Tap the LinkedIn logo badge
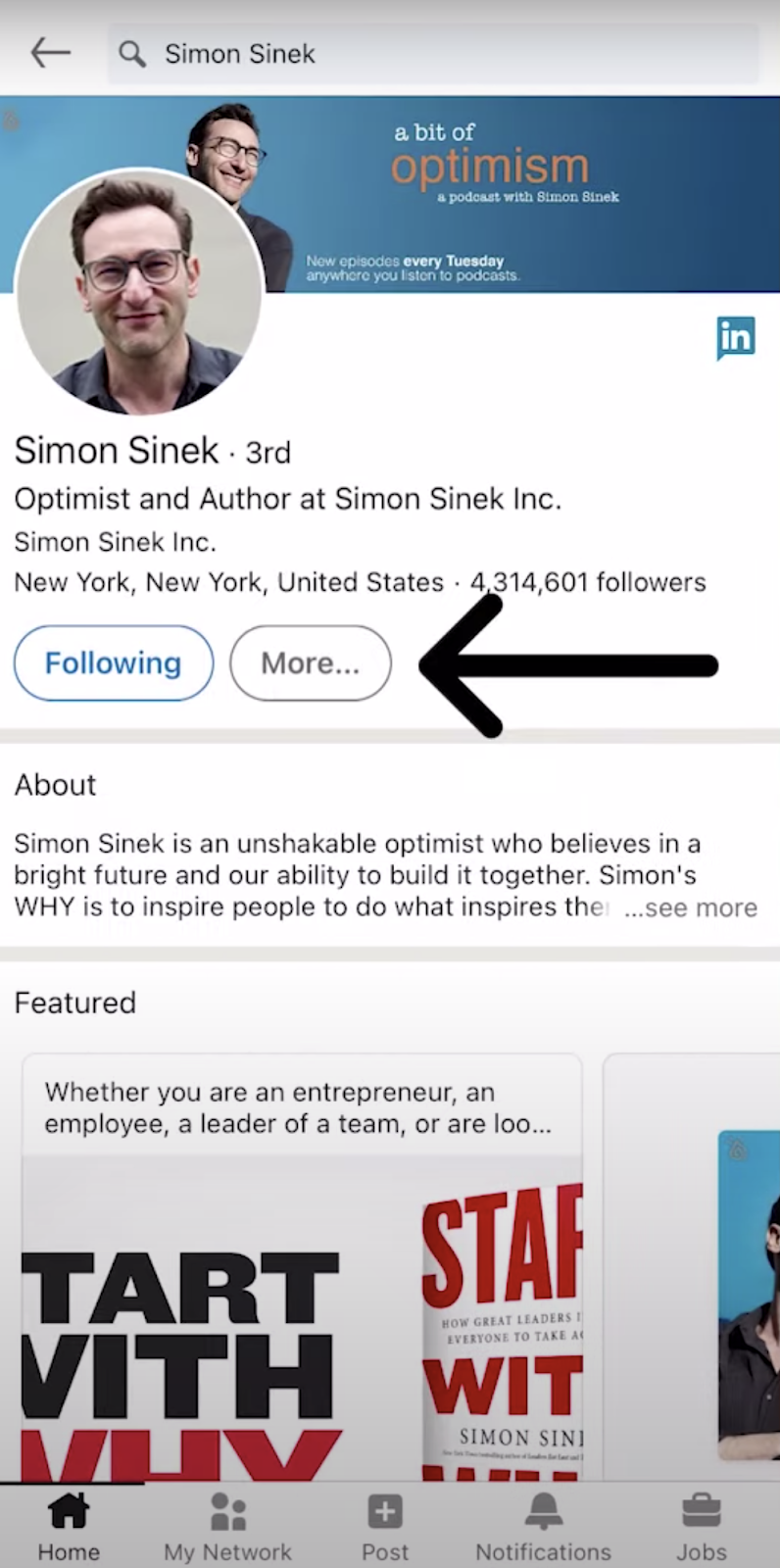This screenshot has height=1568, width=780. point(735,337)
